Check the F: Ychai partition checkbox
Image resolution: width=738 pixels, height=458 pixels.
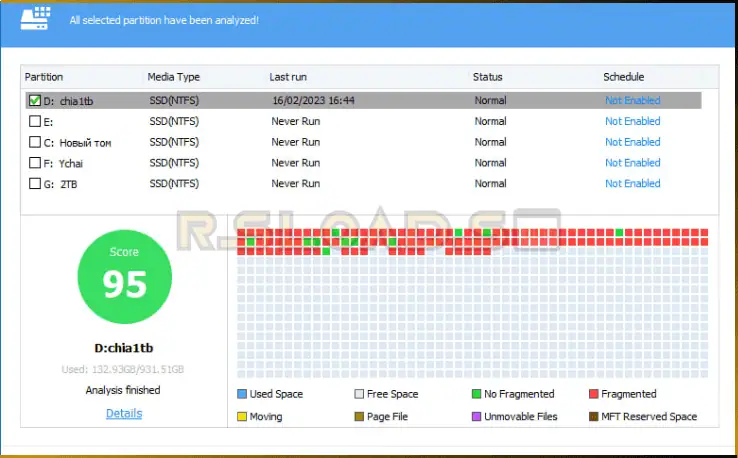pyautogui.click(x=35, y=162)
